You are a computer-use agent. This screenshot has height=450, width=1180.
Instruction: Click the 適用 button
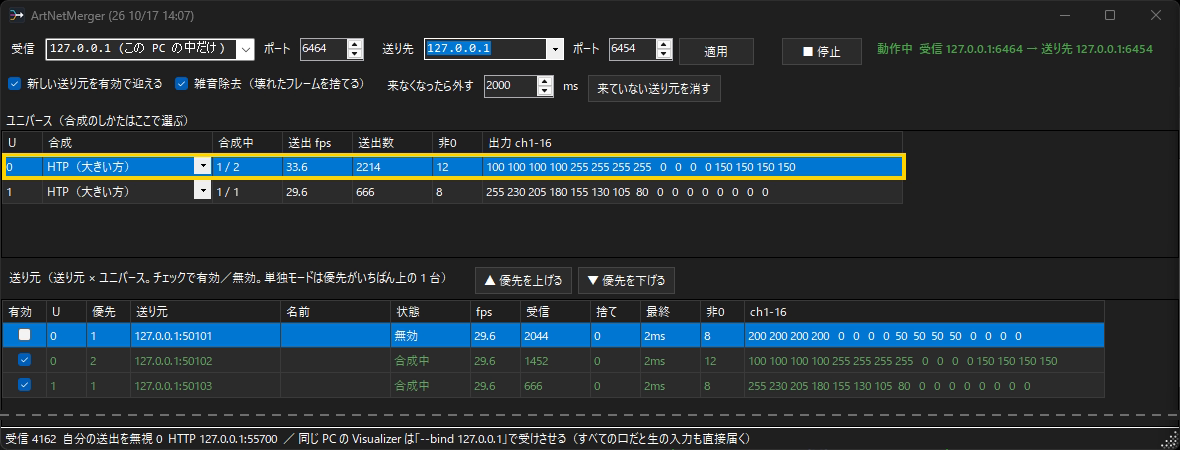pos(716,52)
